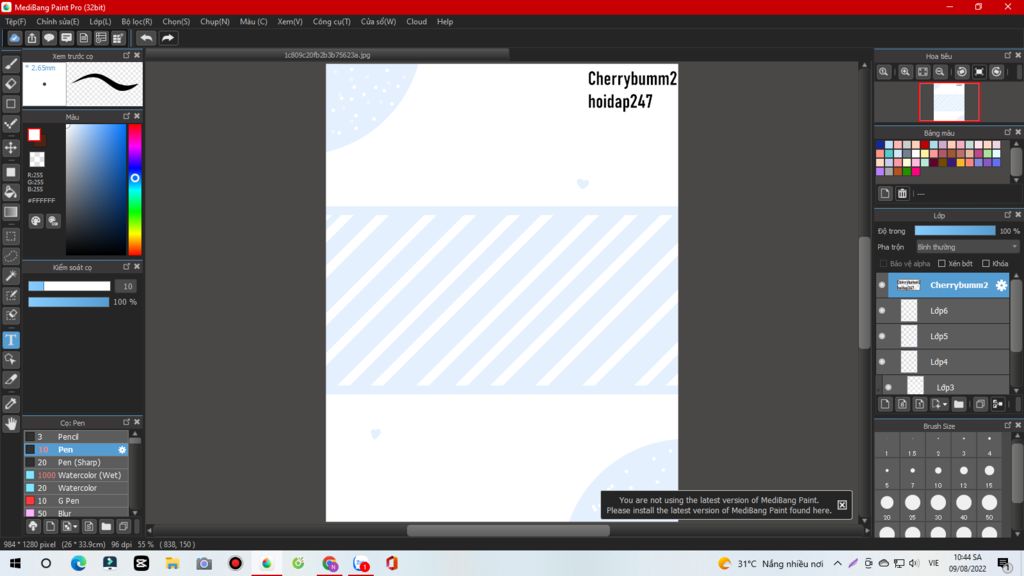
Task: Open the Tệp(F) menu
Action: pos(16,22)
